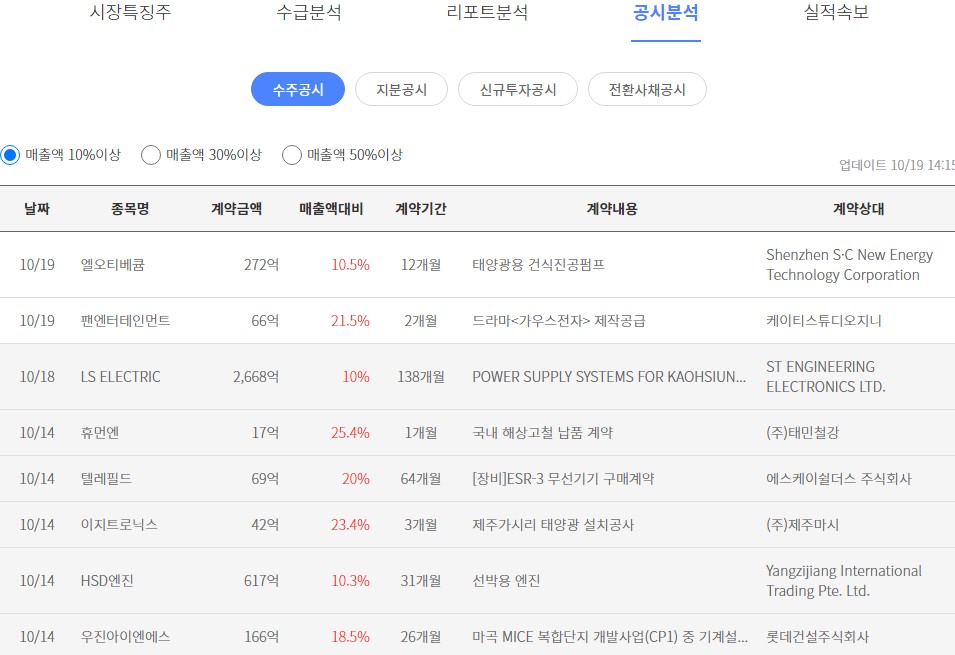Click the 18.5% sales ratio value

(x=350, y=637)
